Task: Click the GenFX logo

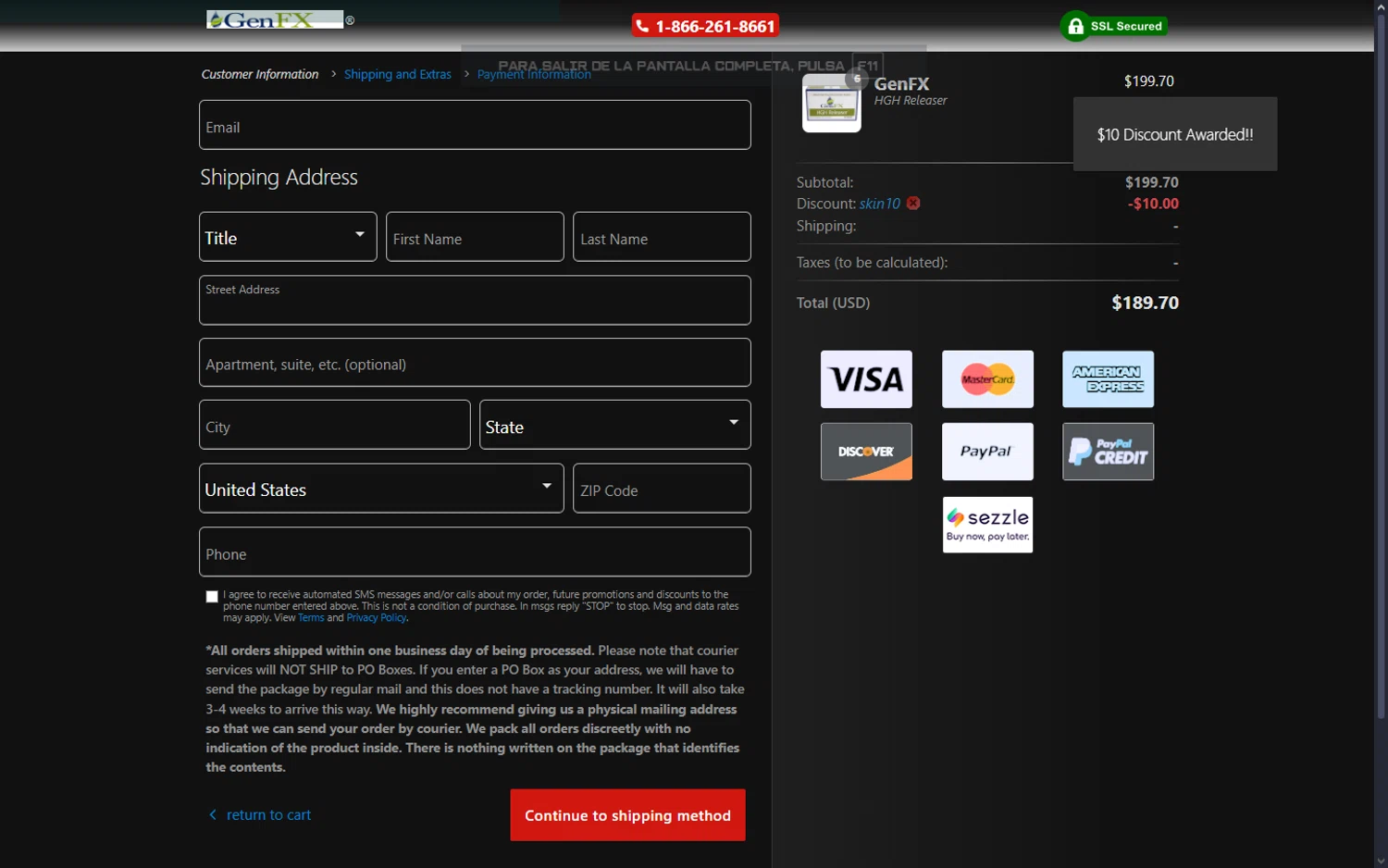Action: [276, 19]
